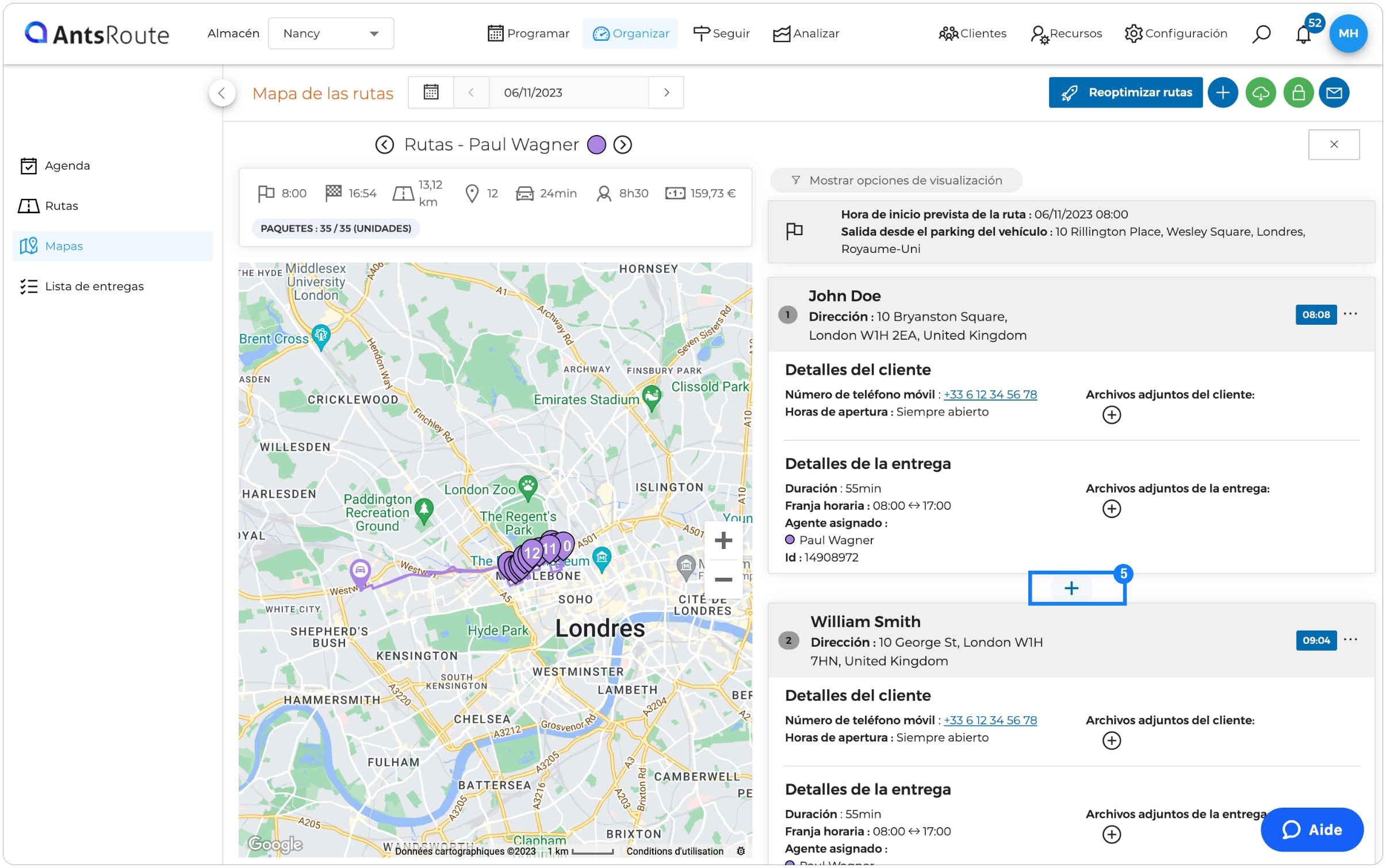1386x868 pixels.
Task: Open the Programar tab
Action: click(x=528, y=33)
